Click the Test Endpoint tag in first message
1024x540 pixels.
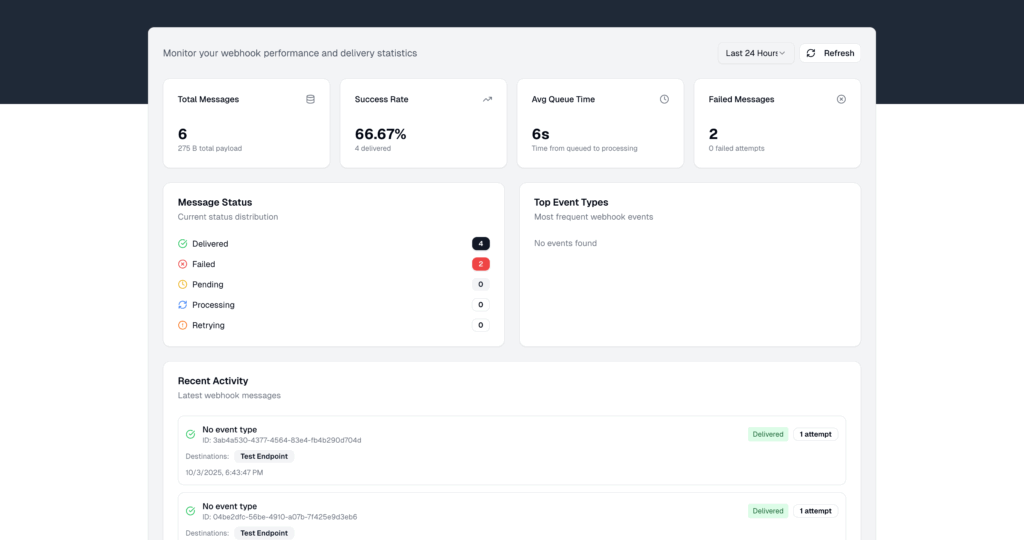(265, 456)
